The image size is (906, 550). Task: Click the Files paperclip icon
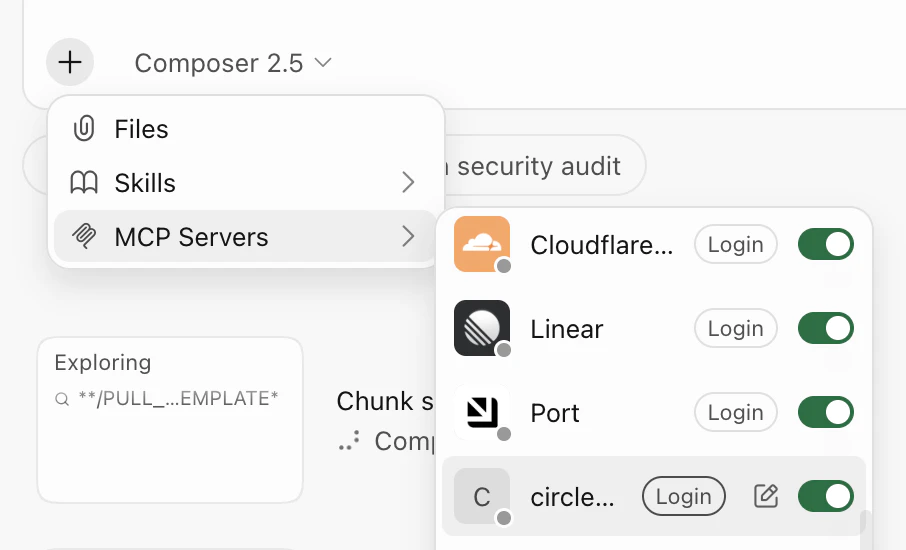click(x=84, y=128)
